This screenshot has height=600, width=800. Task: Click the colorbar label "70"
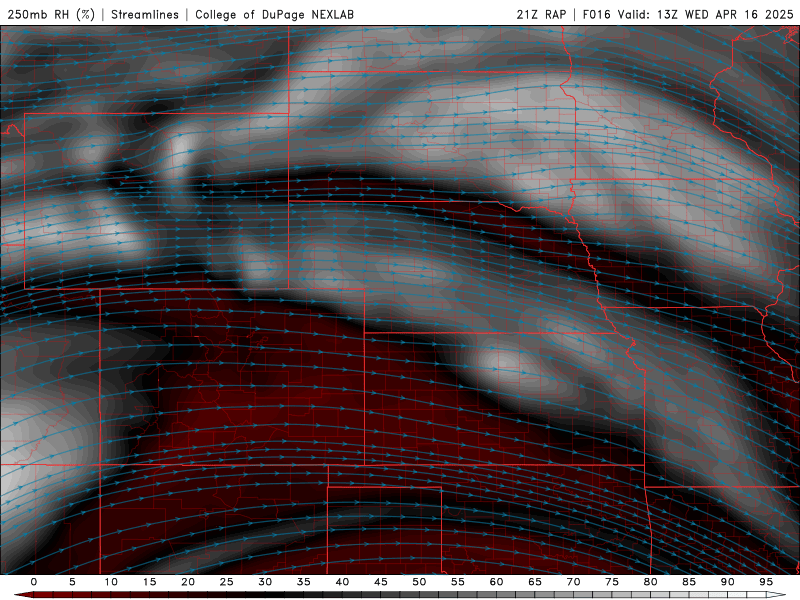pyautogui.click(x=573, y=582)
